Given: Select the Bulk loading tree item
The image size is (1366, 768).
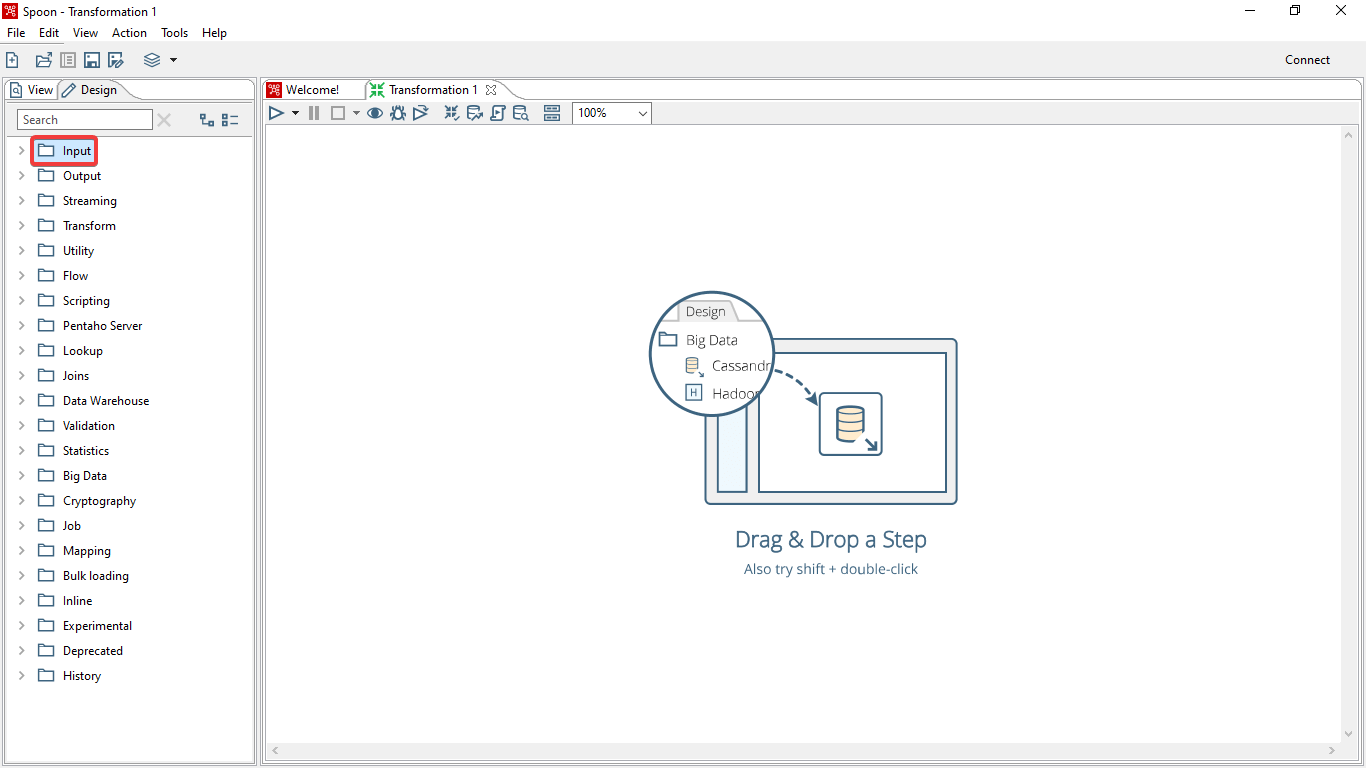Looking at the screenshot, I should (83, 576).
